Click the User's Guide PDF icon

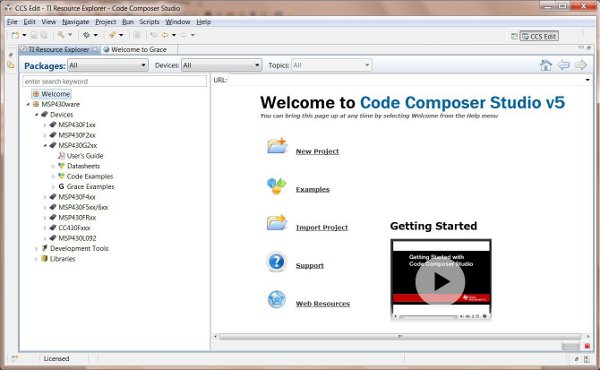61,156
